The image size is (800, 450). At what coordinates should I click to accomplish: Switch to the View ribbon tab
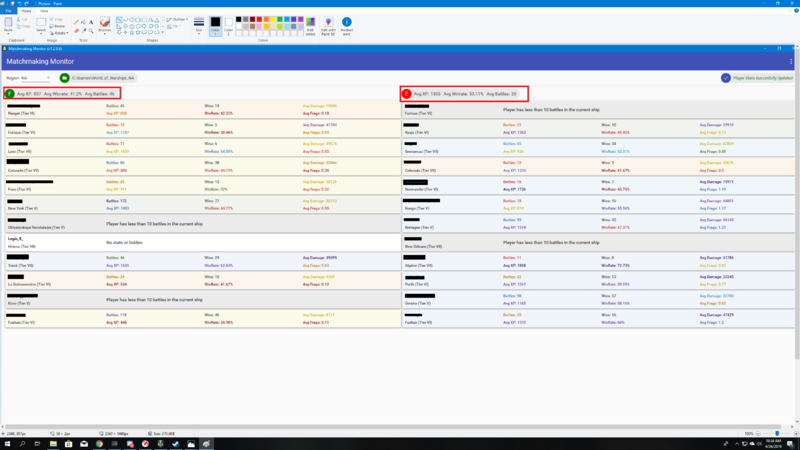click(43, 11)
